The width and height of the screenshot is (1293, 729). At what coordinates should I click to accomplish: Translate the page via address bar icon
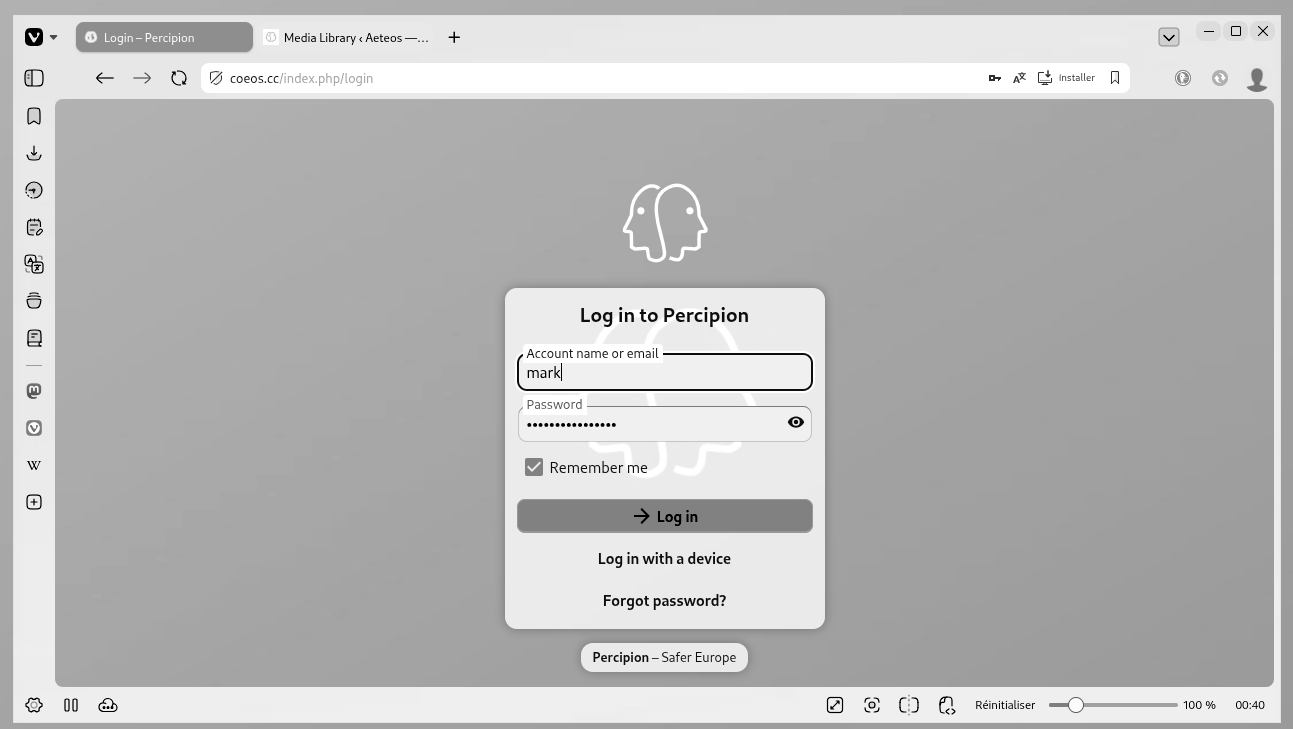pos(1019,78)
